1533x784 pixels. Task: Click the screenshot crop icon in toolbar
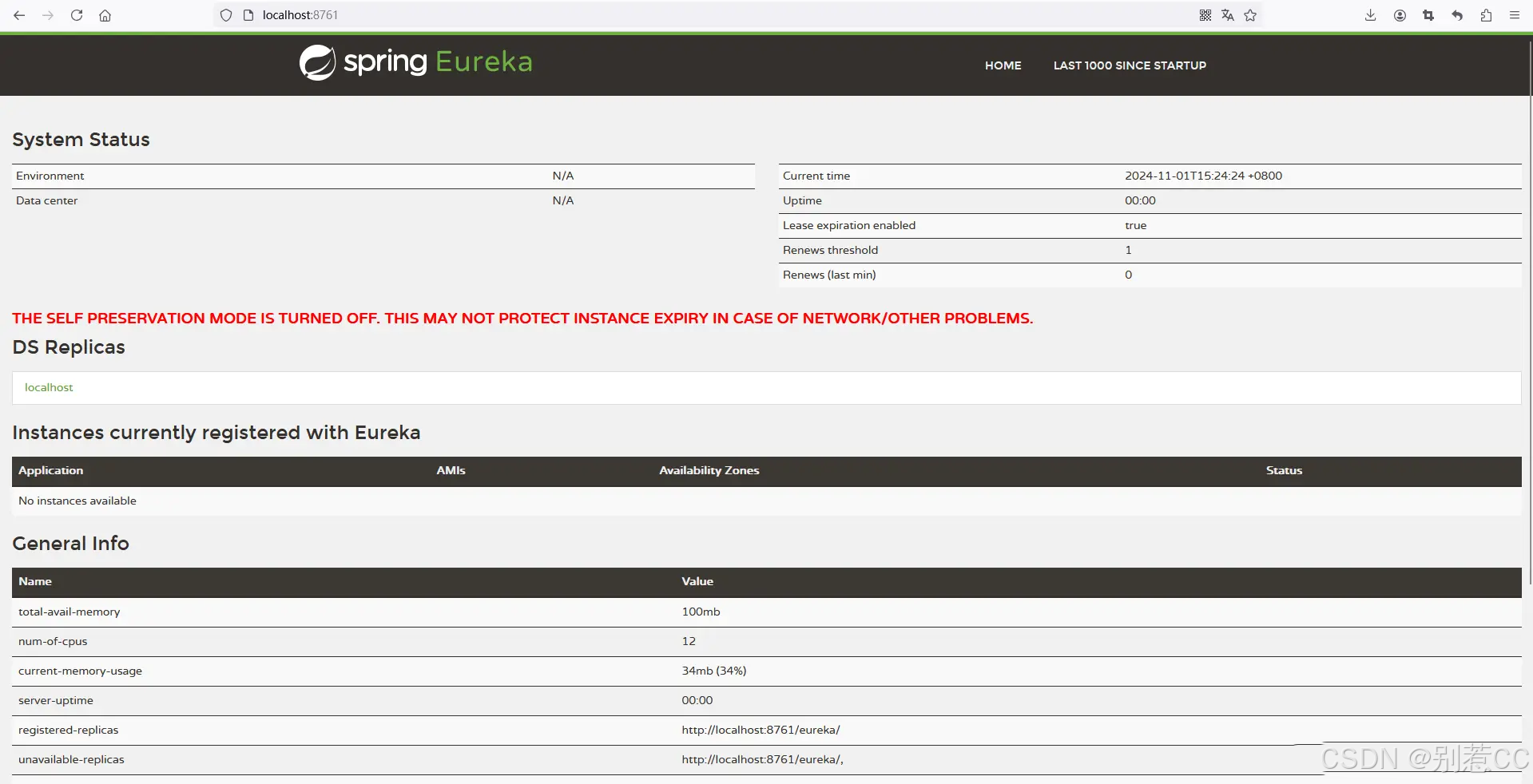1428,15
